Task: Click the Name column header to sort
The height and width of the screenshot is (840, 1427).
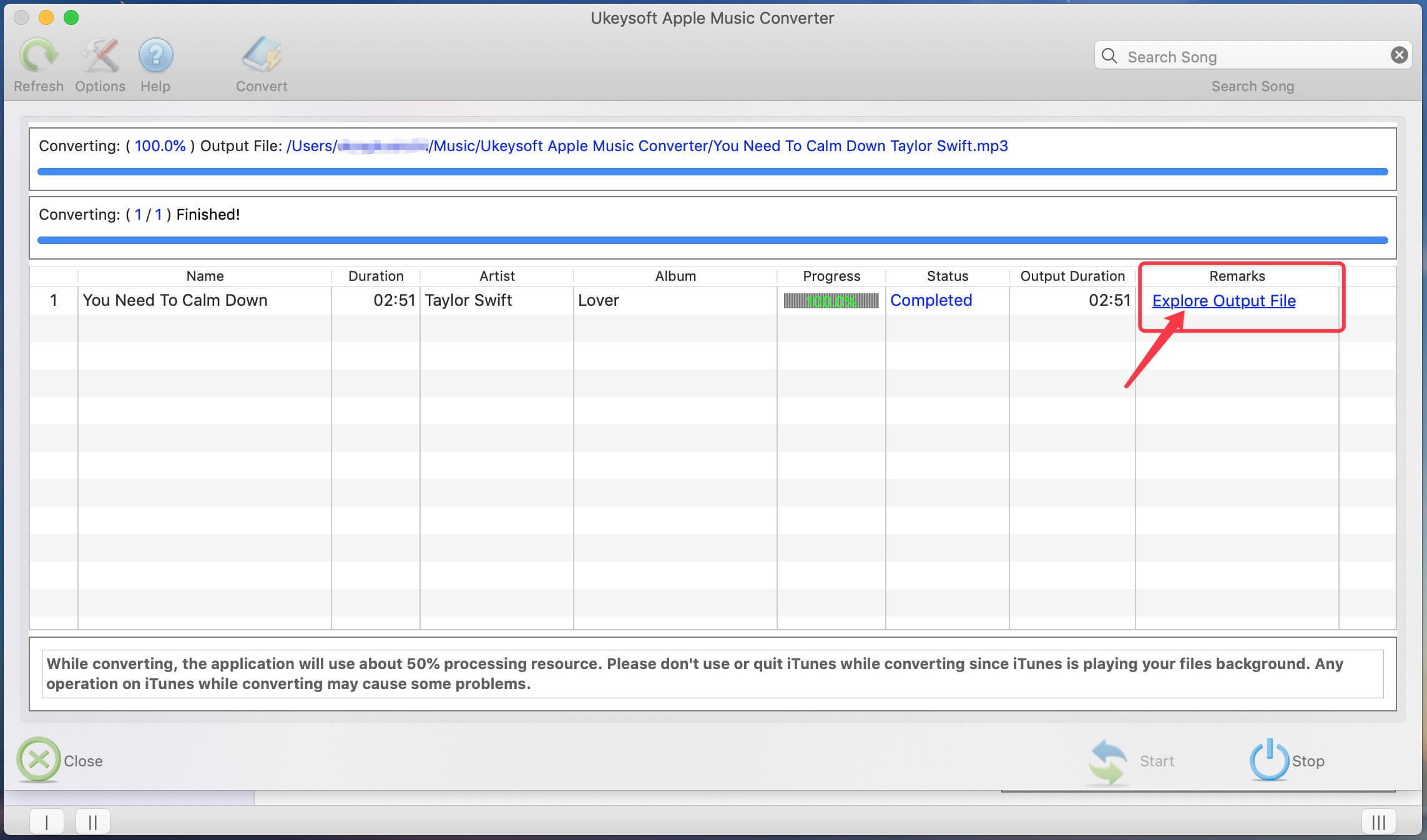Action: pos(204,276)
